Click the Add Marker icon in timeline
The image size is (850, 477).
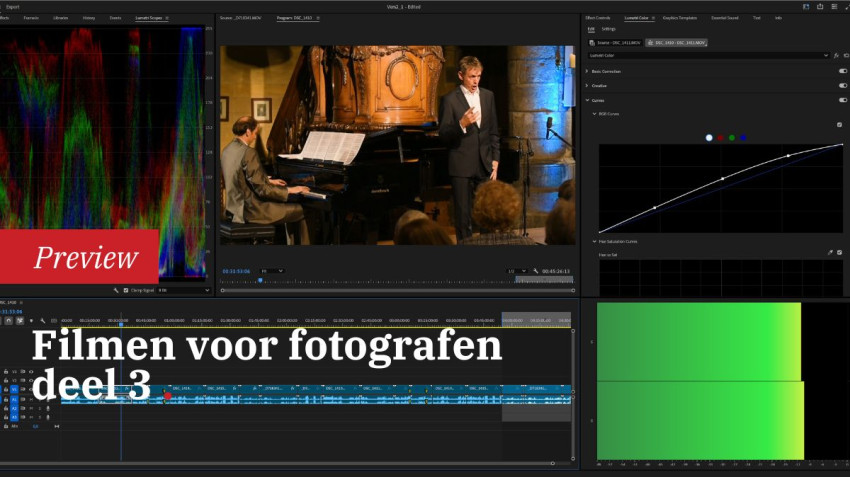(x=31, y=321)
